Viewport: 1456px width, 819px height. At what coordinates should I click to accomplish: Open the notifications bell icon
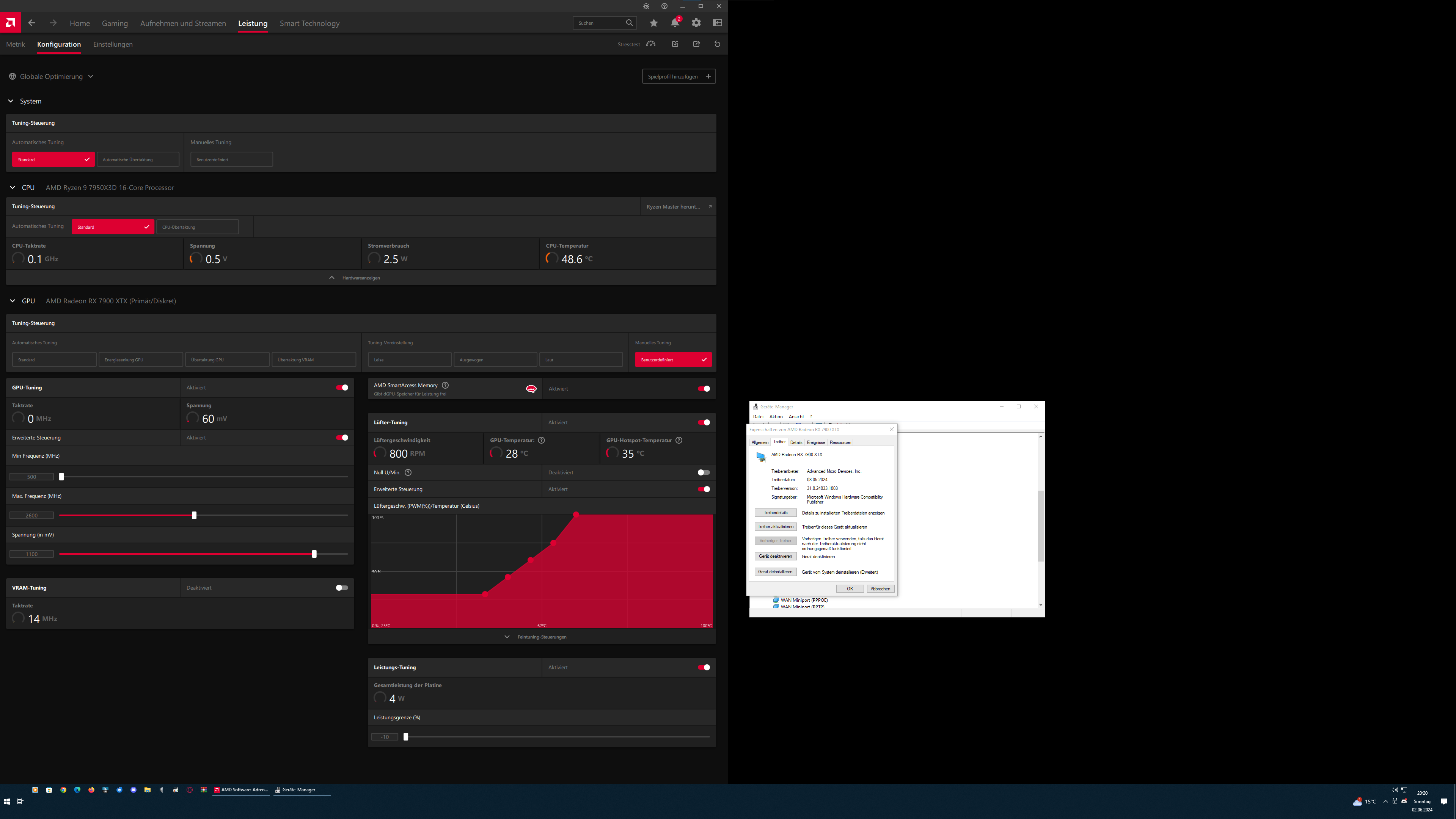pos(675,23)
